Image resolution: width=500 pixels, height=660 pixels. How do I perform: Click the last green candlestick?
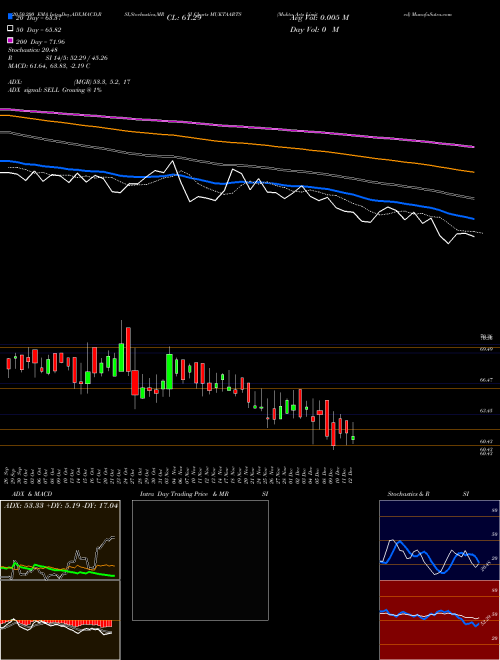353,438
